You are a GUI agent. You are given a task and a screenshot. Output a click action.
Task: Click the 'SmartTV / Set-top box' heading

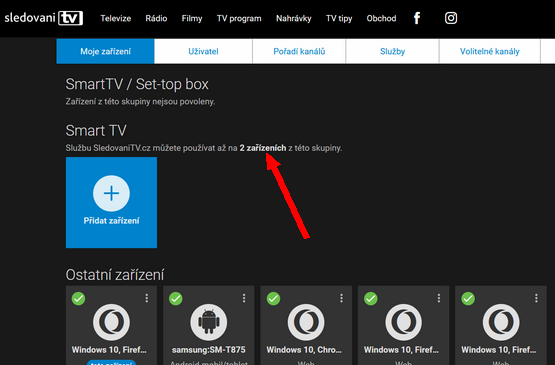click(137, 84)
